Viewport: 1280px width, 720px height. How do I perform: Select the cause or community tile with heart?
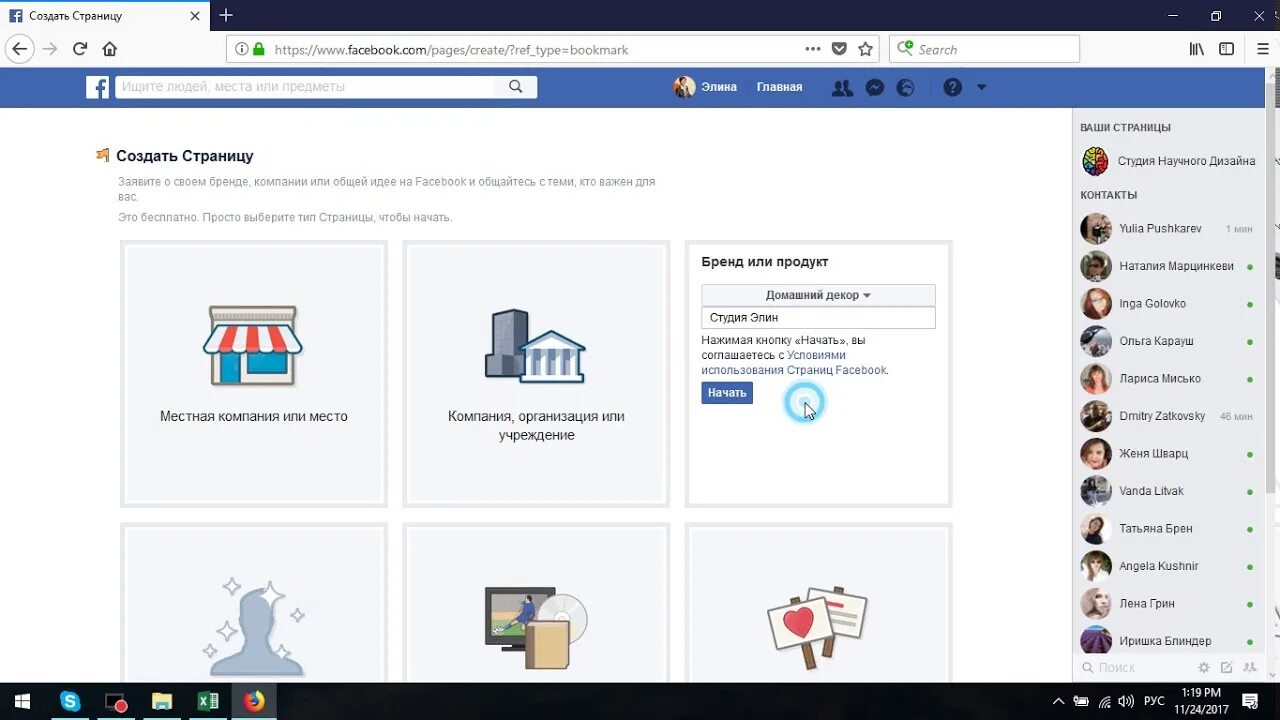(818, 603)
